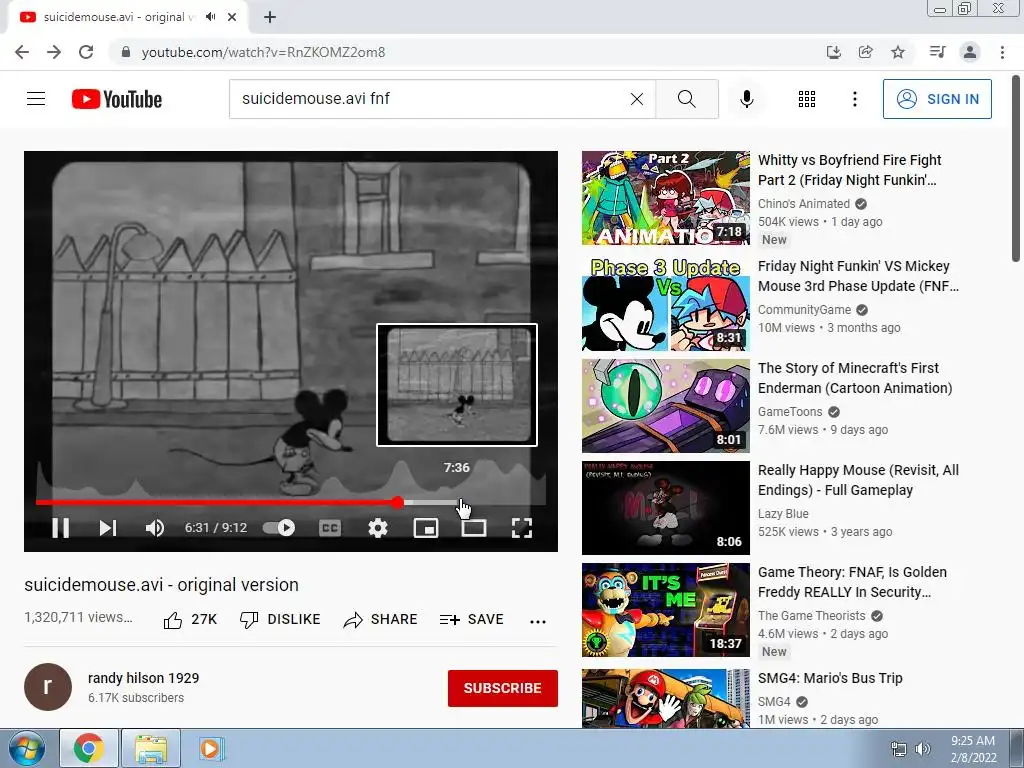Open Chrome three-dot menu

tap(1002, 52)
